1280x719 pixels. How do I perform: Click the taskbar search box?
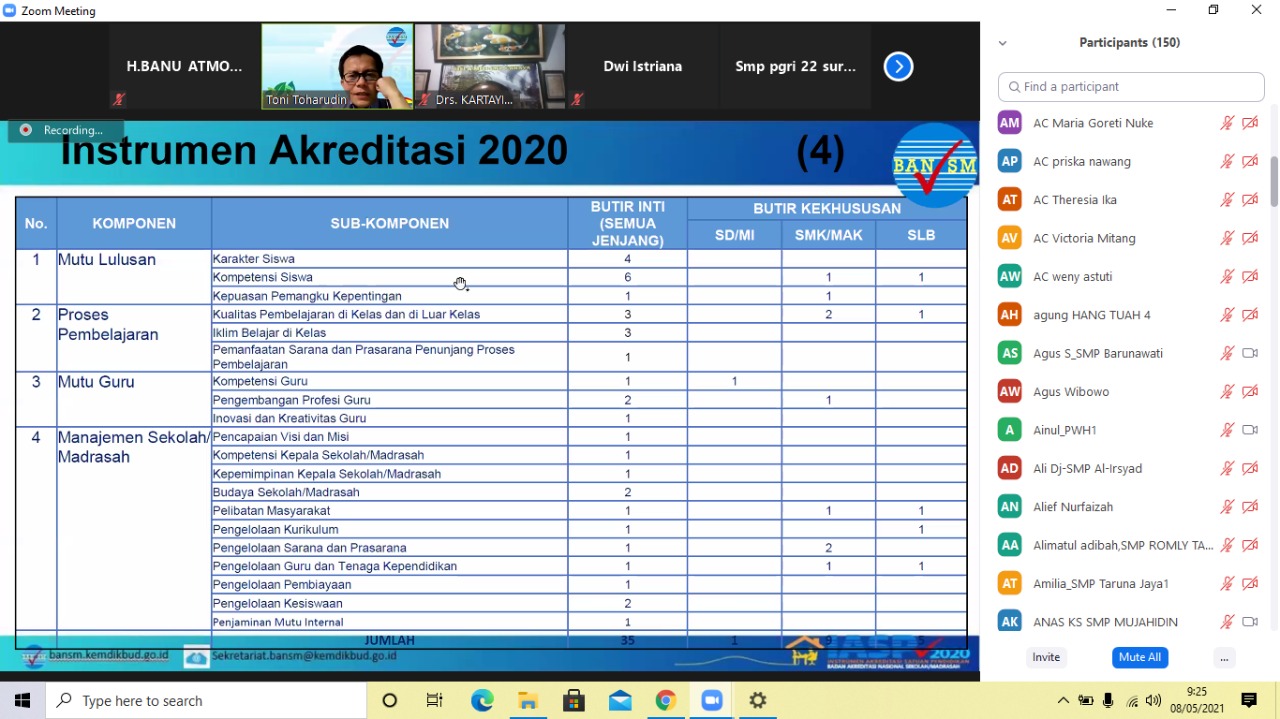206,700
